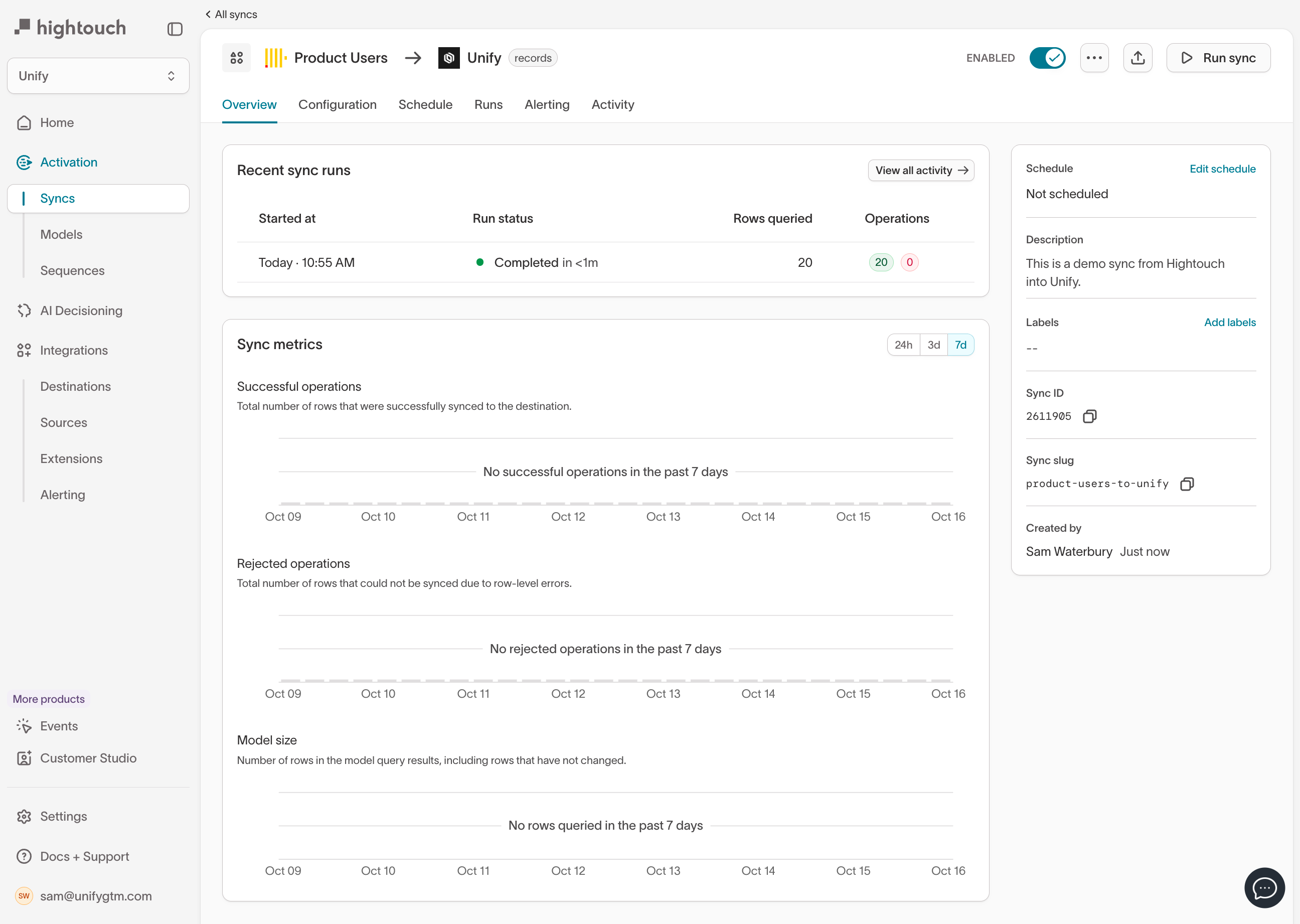Screen dimensions: 1300x924
Task: Open the Runs tab
Action: [x=488, y=105]
